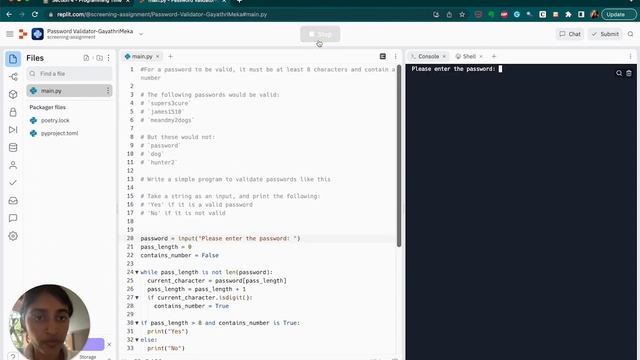The image size is (640, 360).
Task: Dismiss the purple button with X
Action: pos(109,344)
